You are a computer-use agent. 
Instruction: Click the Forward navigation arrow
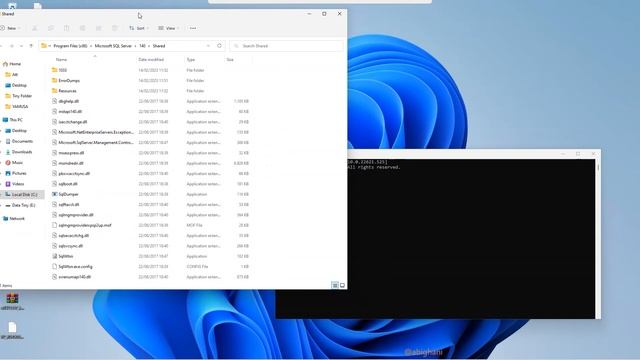[12, 46]
